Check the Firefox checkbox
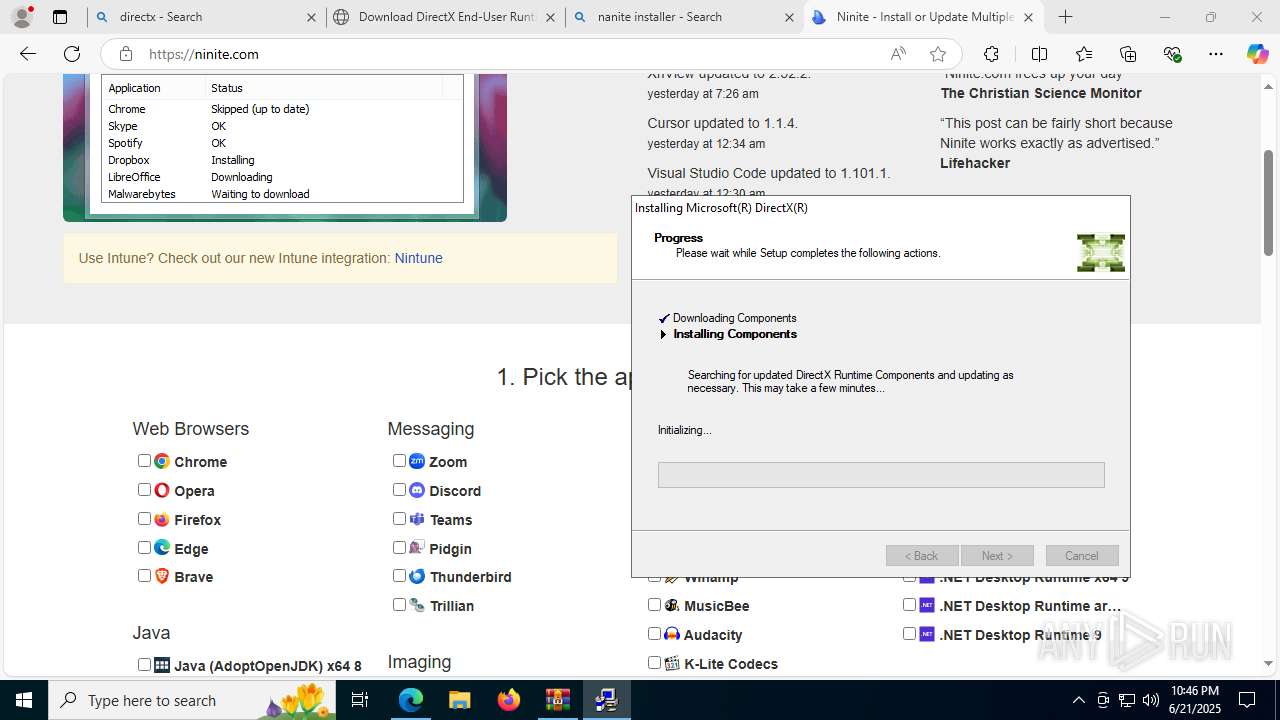The height and width of the screenshot is (720, 1280). tap(144, 518)
